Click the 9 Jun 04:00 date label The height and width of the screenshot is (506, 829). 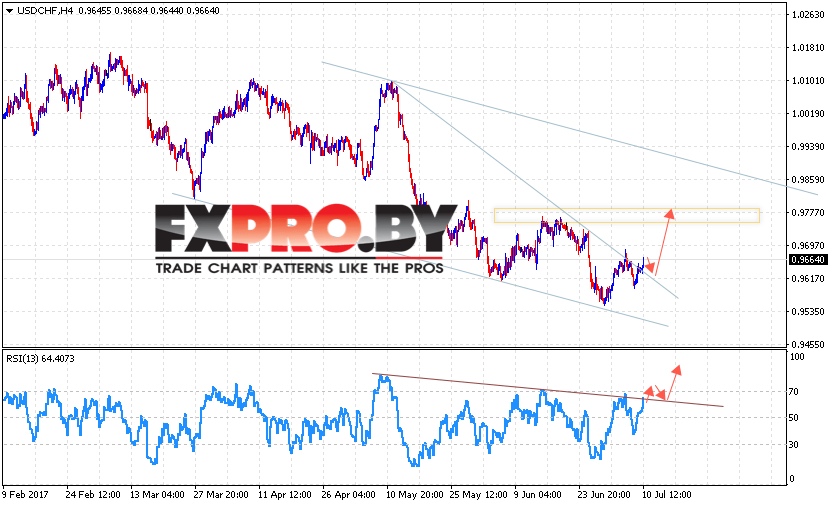point(538,495)
